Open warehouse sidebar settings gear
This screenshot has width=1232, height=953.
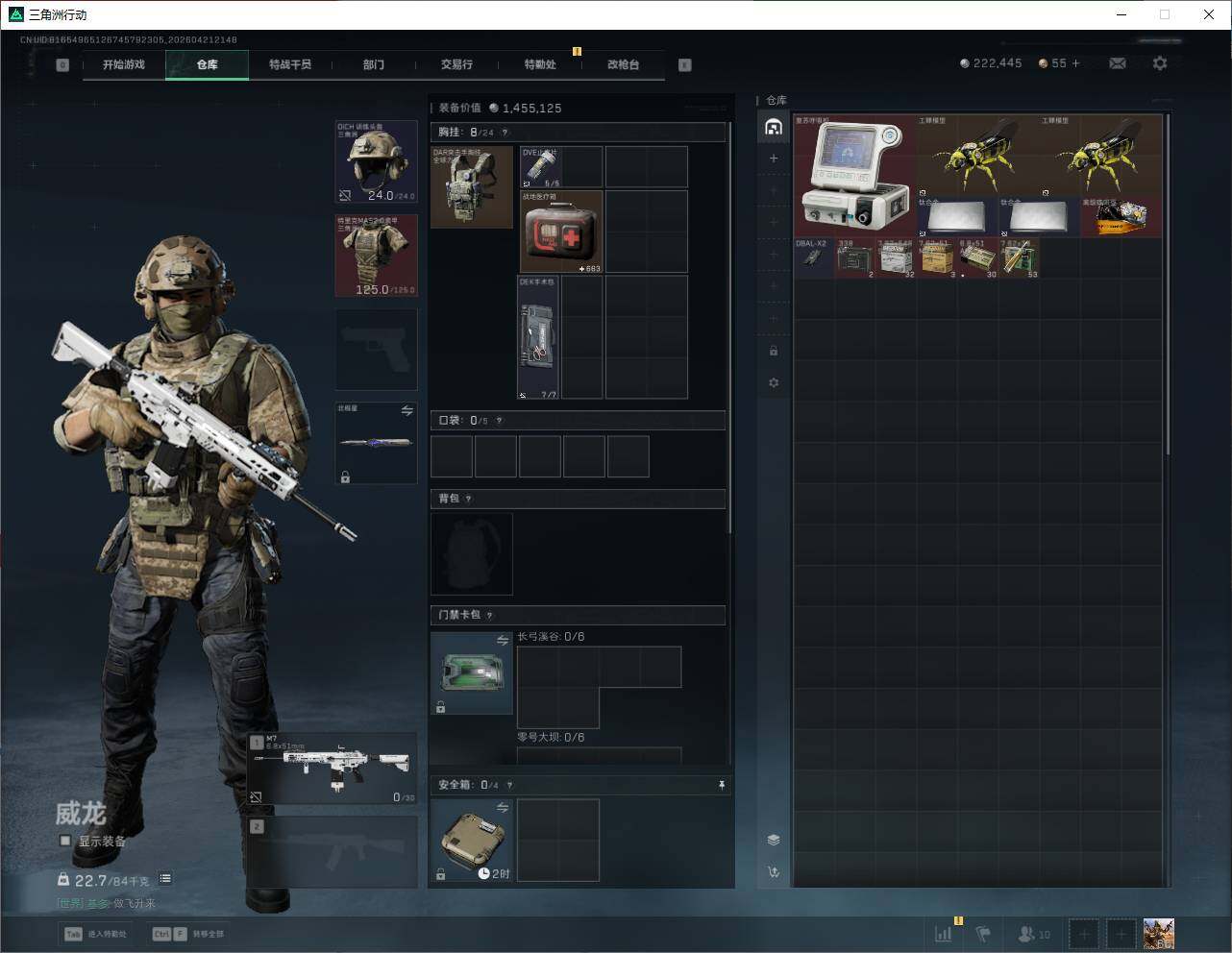(x=774, y=382)
